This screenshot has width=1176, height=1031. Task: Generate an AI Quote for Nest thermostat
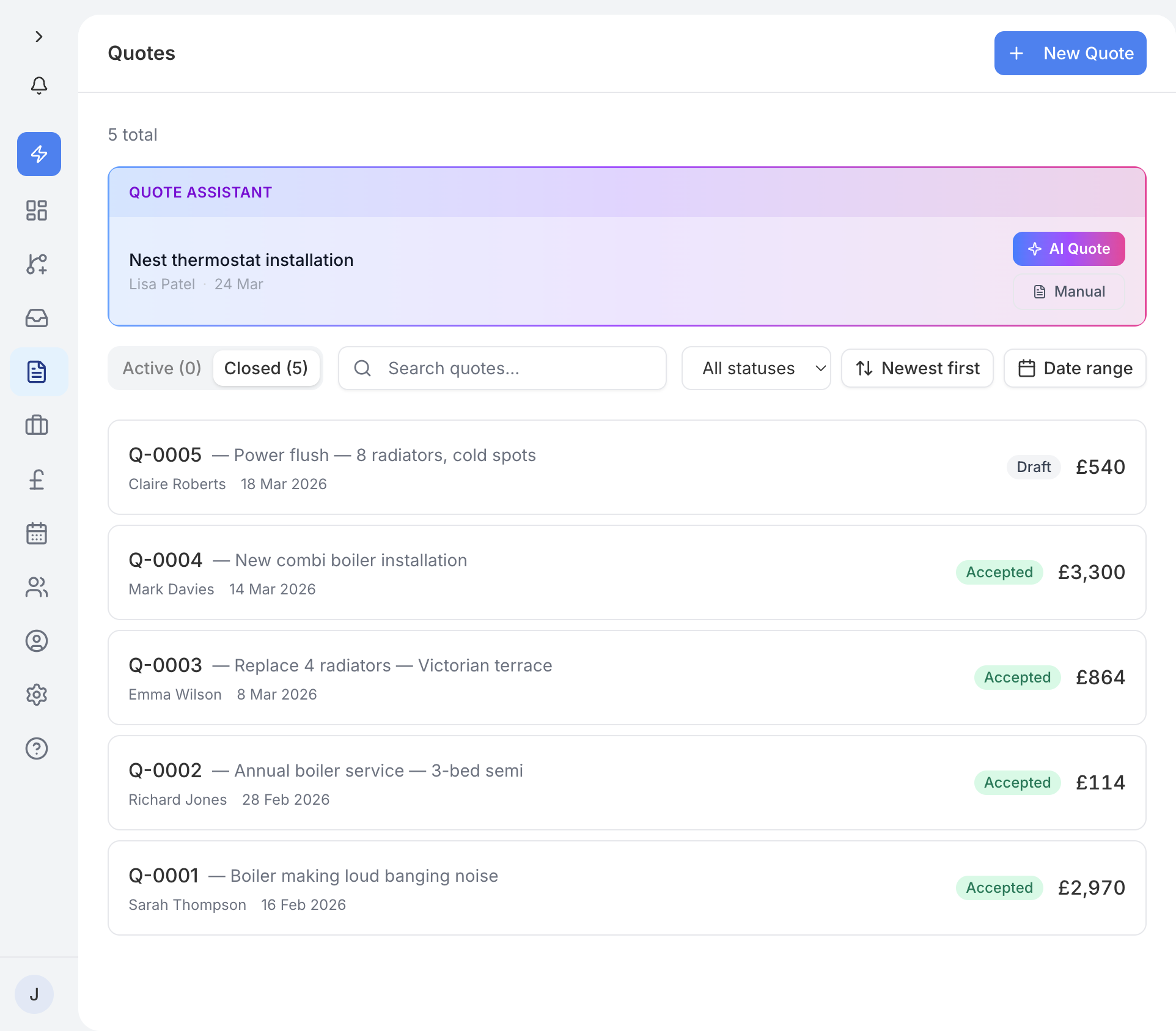coord(1068,249)
